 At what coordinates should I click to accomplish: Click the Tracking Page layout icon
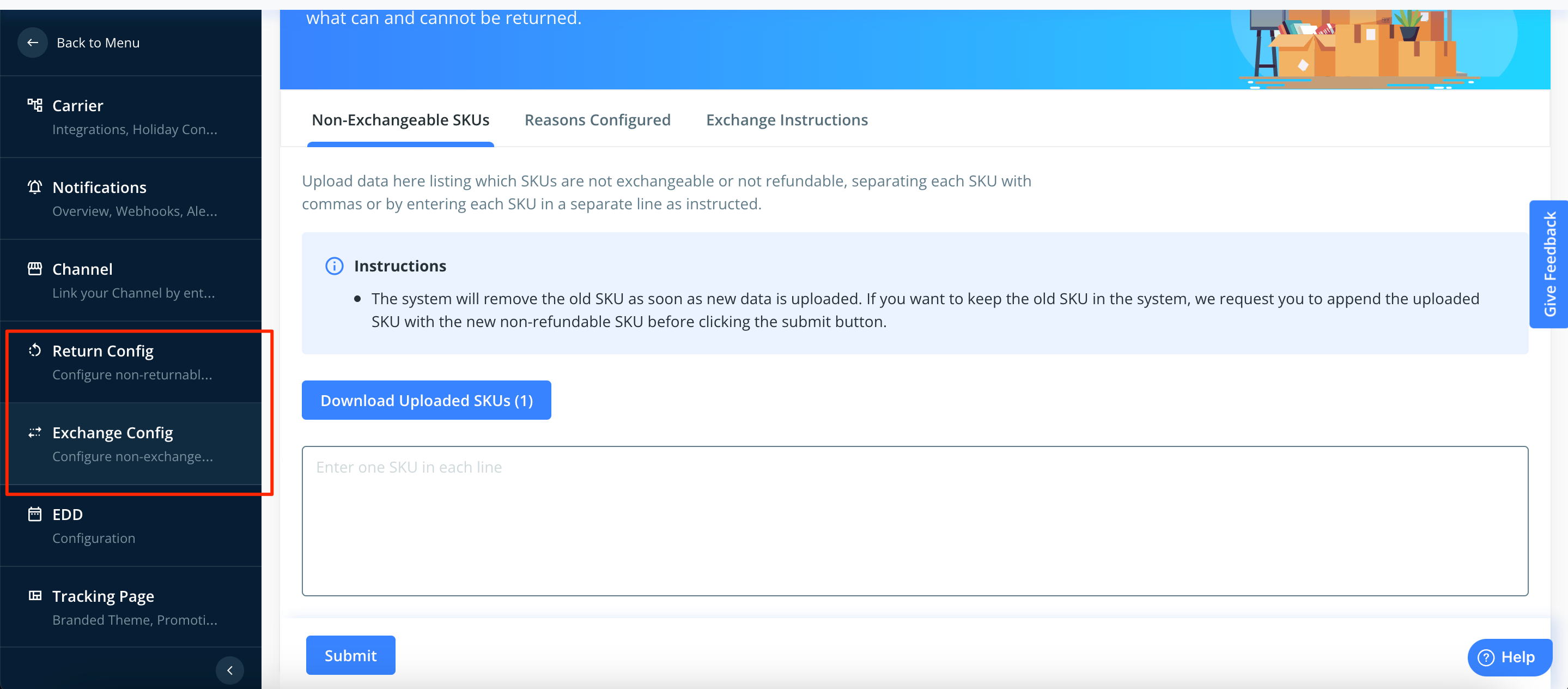click(35, 596)
